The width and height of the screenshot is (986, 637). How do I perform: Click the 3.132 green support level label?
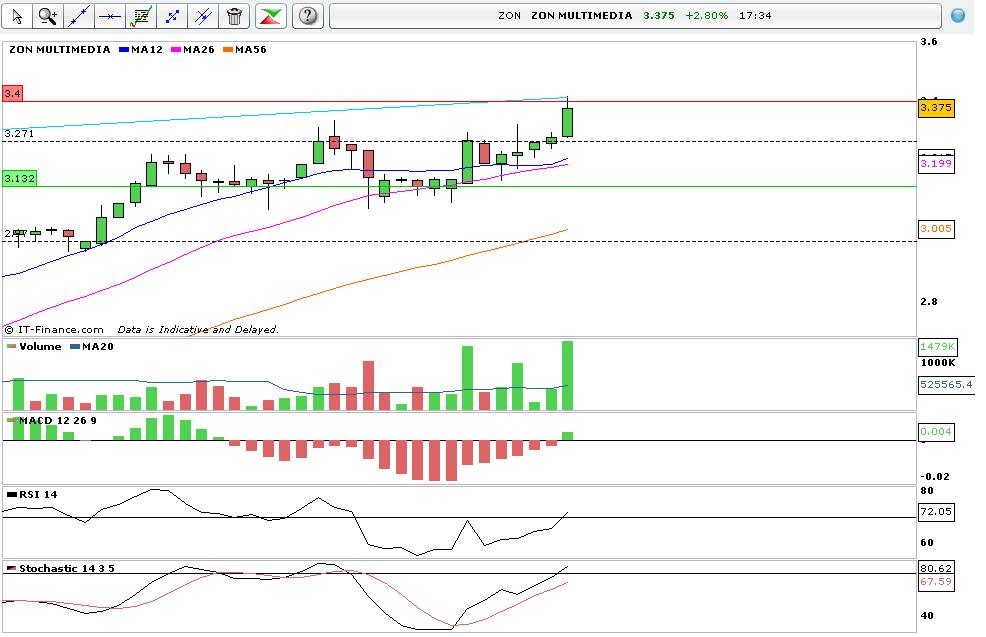tap(19, 179)
